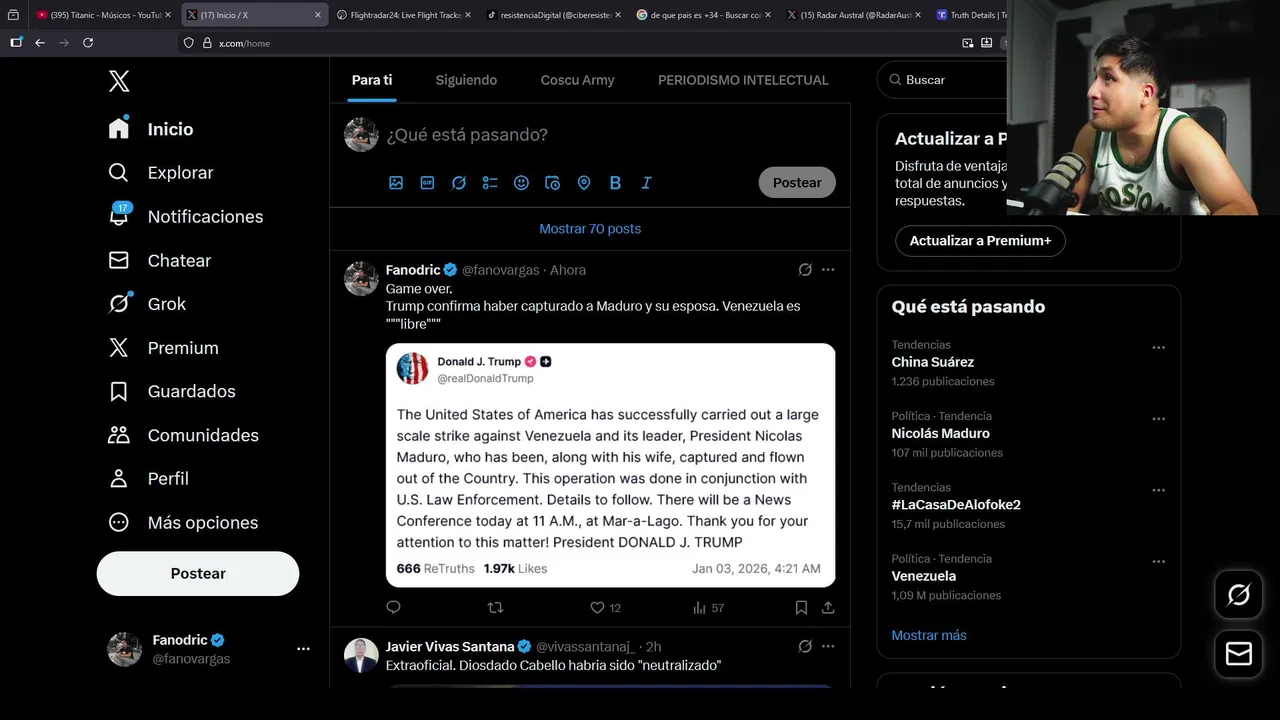Open options for the Venezuela trend
The image size is (1280, 720).
pos(1158,562)
